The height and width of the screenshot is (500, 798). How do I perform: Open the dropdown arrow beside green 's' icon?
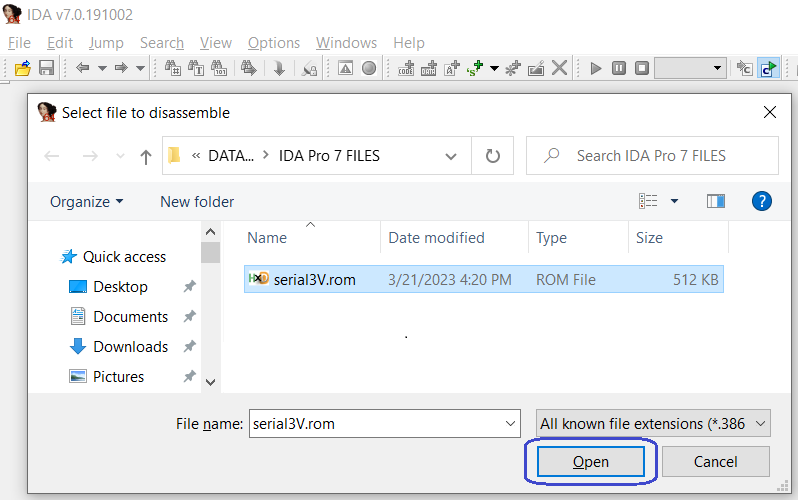[494, 68]
